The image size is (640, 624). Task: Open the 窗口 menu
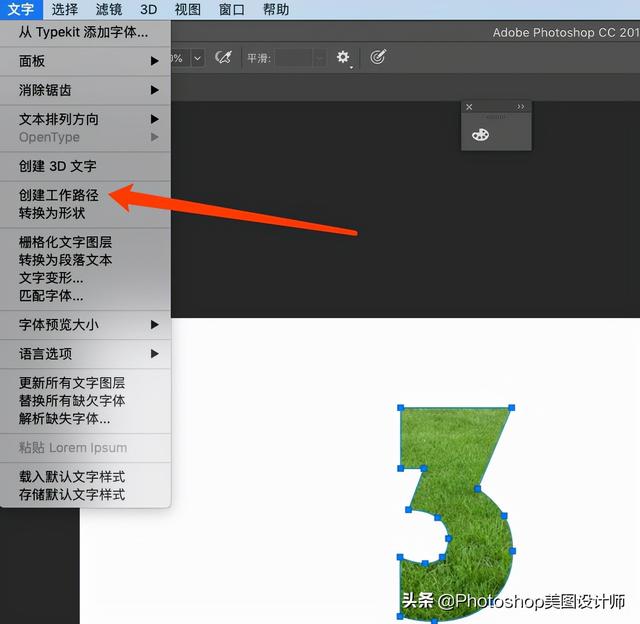pyautogui.click(x=232, y=9)
